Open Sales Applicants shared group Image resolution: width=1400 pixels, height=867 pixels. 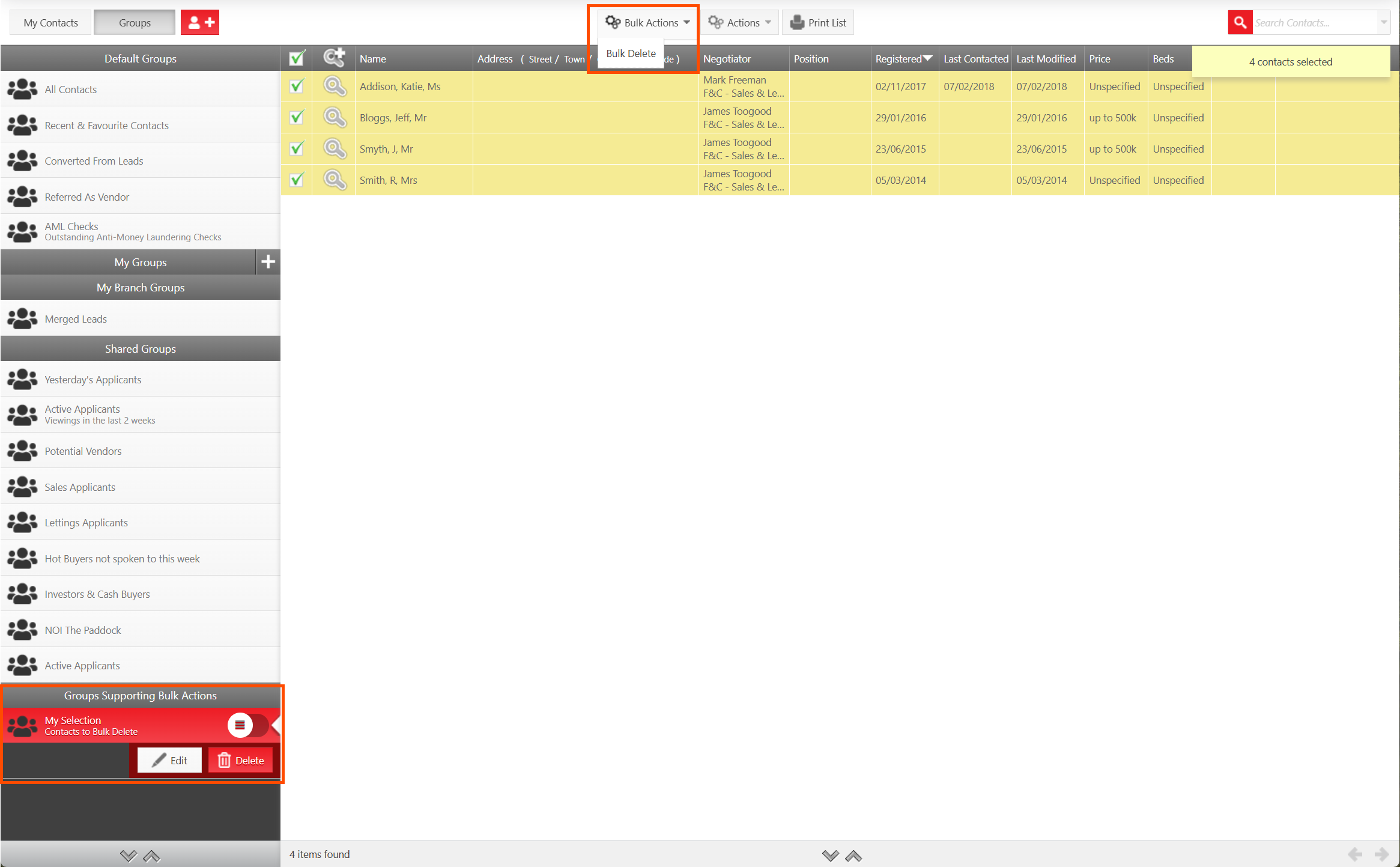point(141,487)
